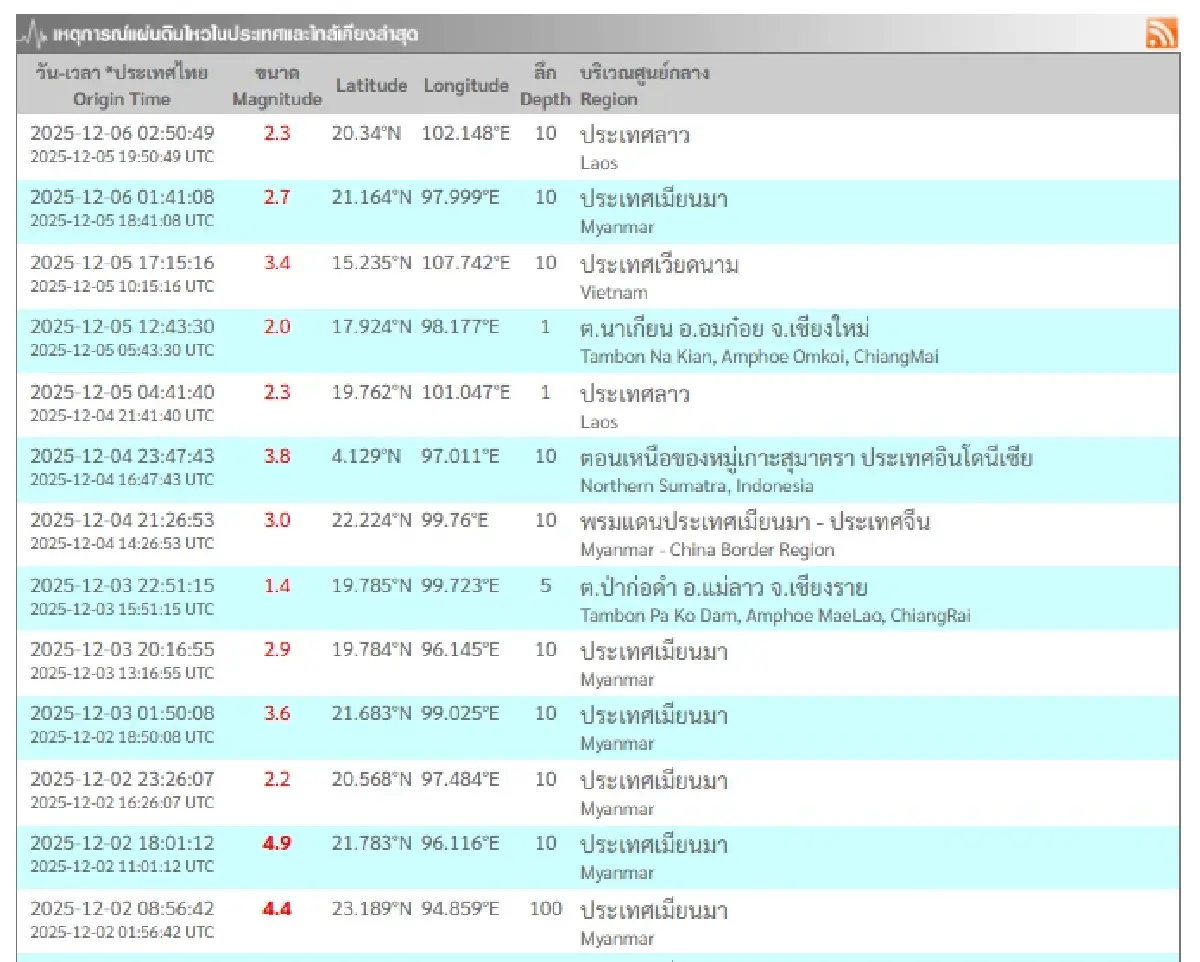Open the RSS feed icon
Viewport: 1200px width, 962px height.
1163,33
